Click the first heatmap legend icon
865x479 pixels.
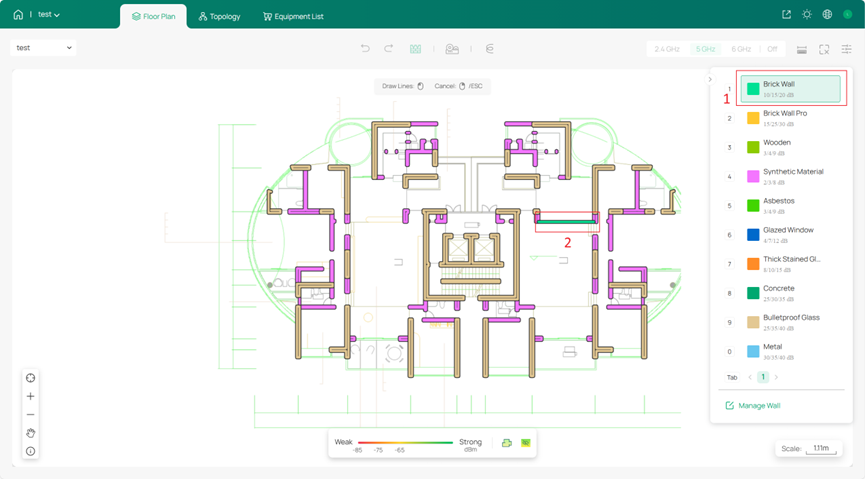point(506,443)
